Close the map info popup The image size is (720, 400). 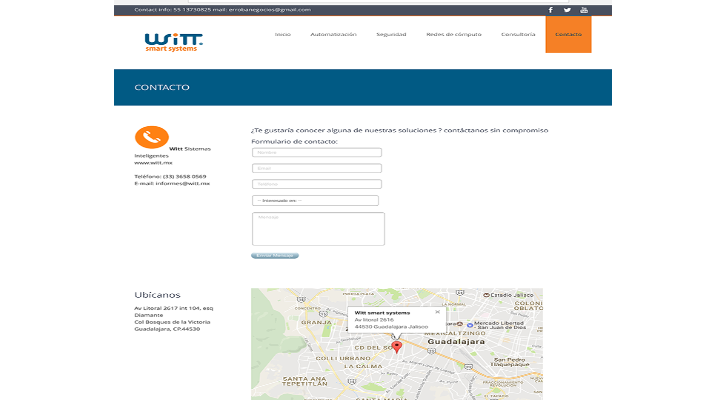point(438,312)
